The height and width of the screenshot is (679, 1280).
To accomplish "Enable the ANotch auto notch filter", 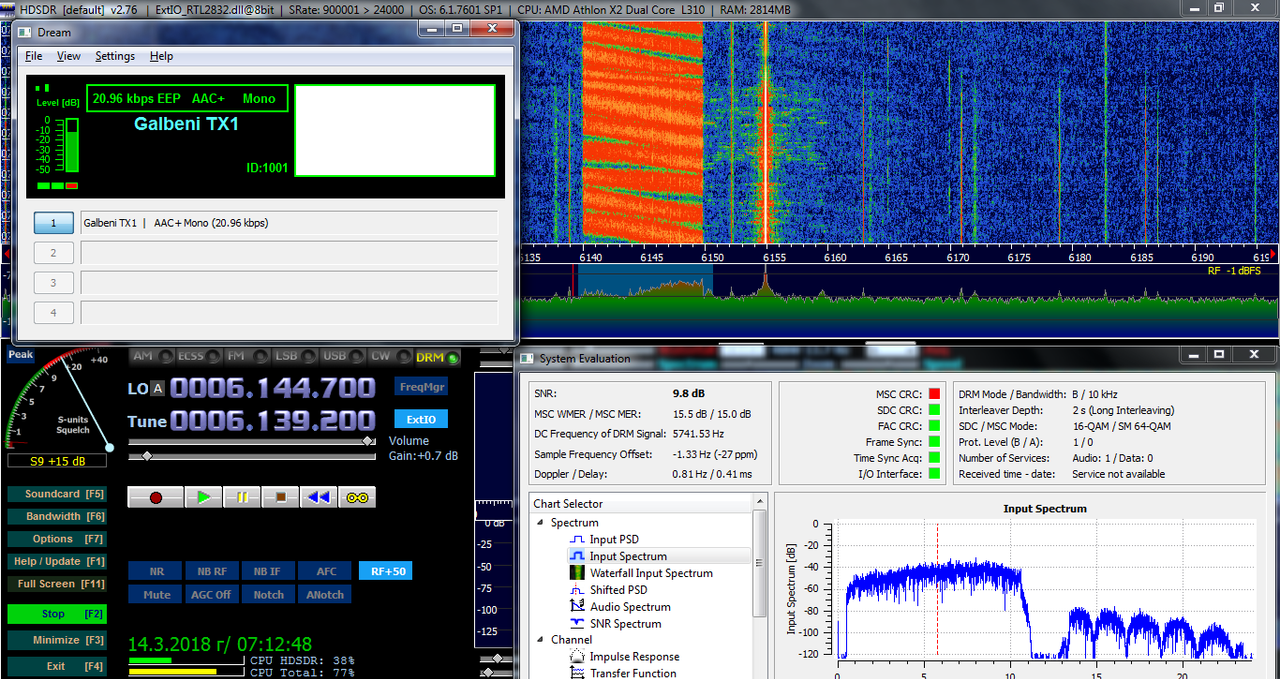I will pos(326,594).
